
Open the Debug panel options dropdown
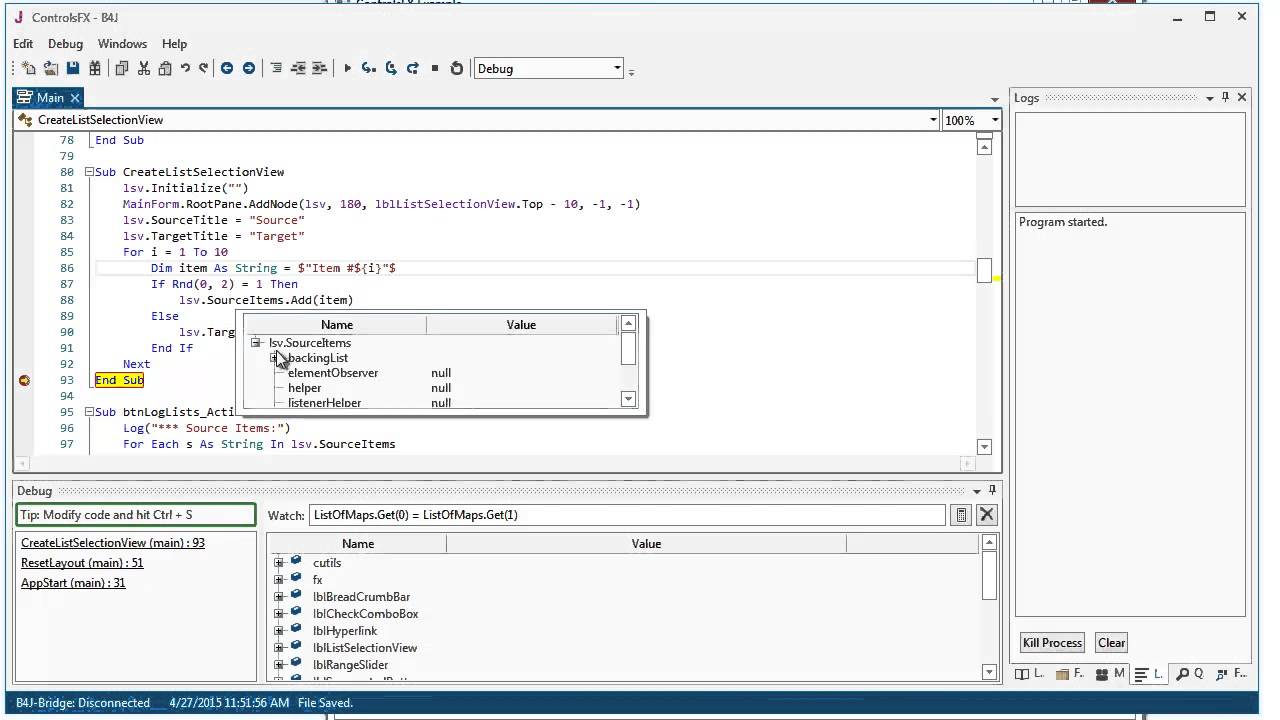(977, 491)
